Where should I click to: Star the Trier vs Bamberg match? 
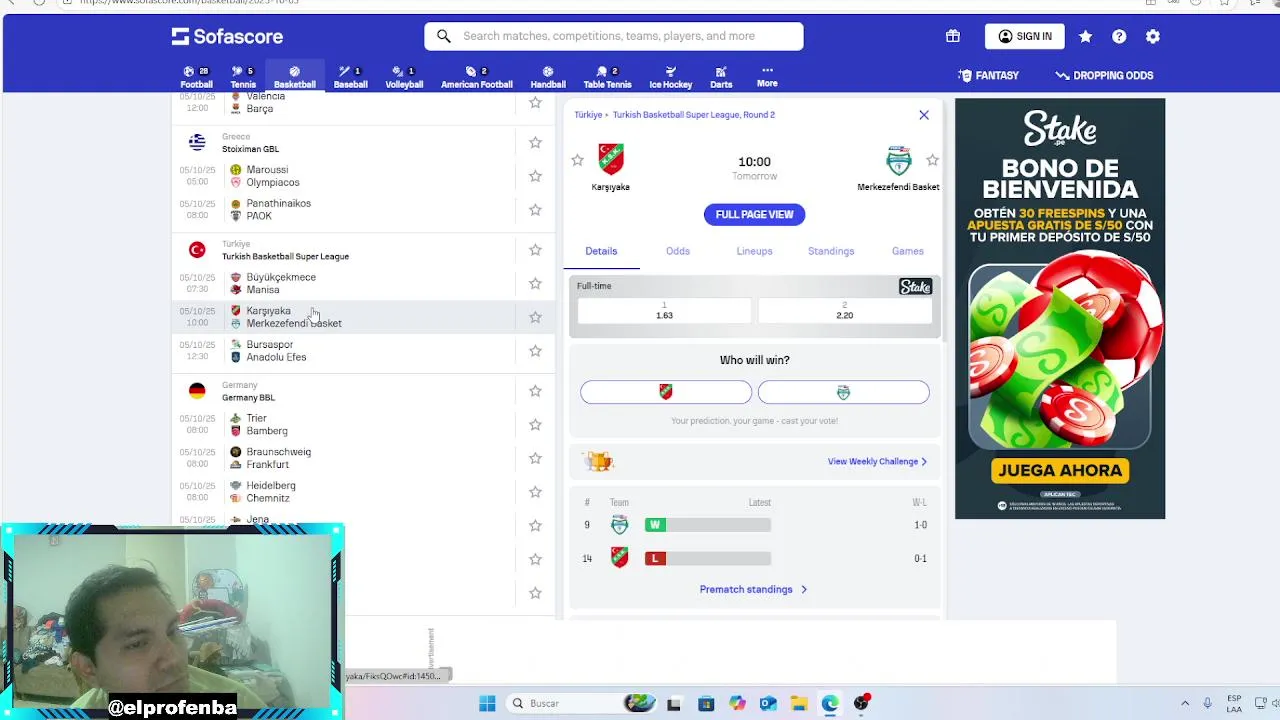(x=535, y=424)
